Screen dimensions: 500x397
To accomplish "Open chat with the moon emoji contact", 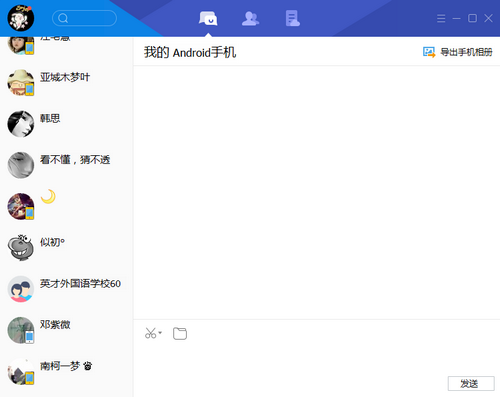I will pyautogui.click(x=67, y=207).
